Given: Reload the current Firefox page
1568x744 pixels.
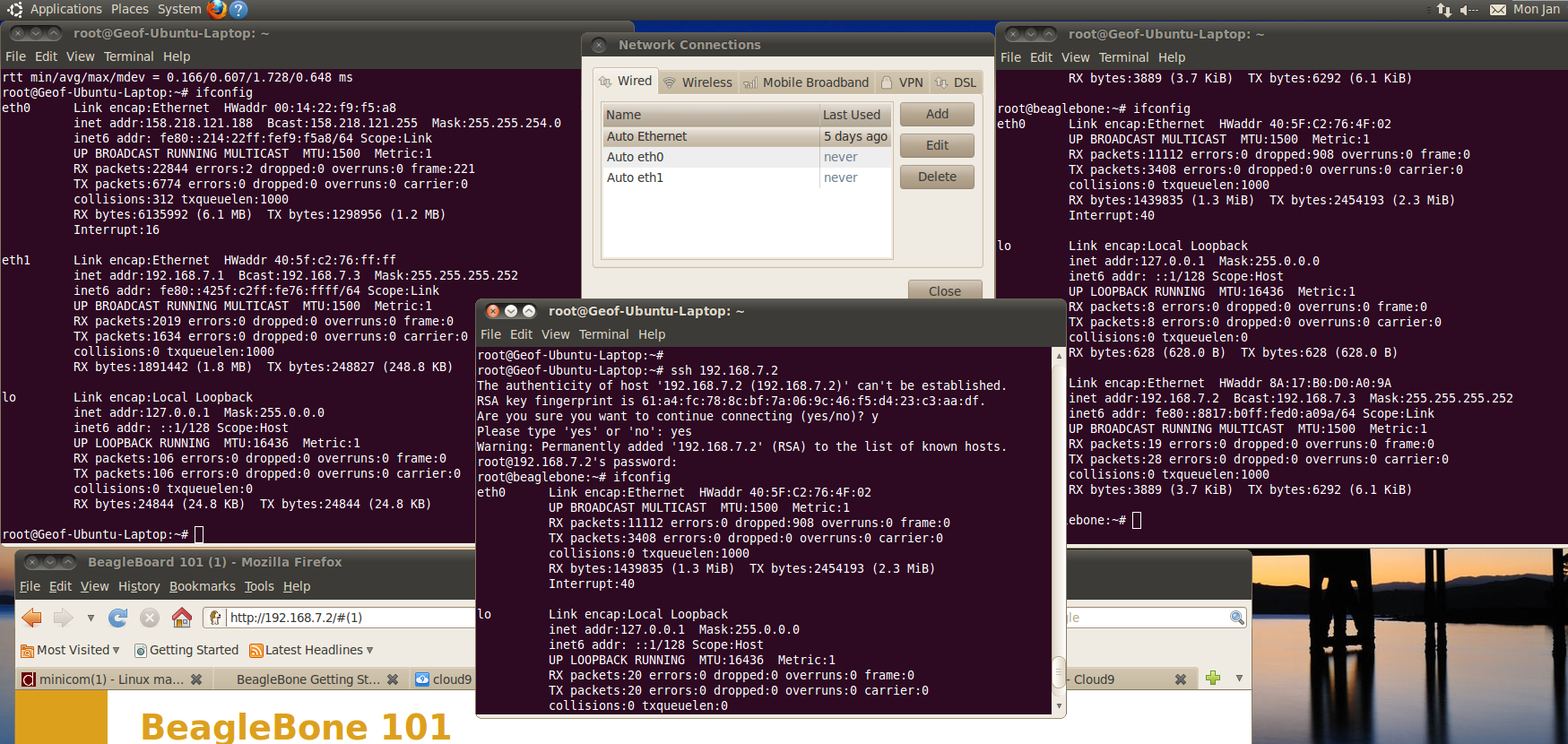Looking at the screenshot, I should pyautogui.click(x=117, y=618).
